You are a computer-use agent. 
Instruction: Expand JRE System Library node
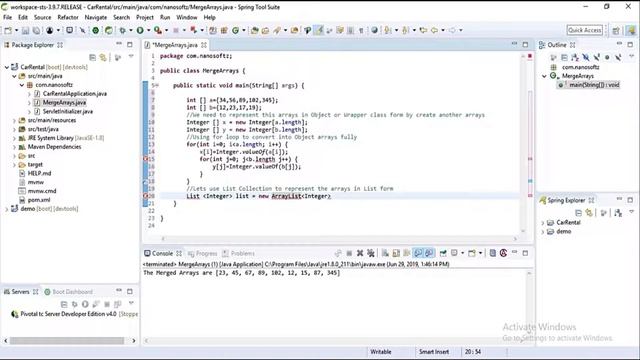tap(14, 138)
